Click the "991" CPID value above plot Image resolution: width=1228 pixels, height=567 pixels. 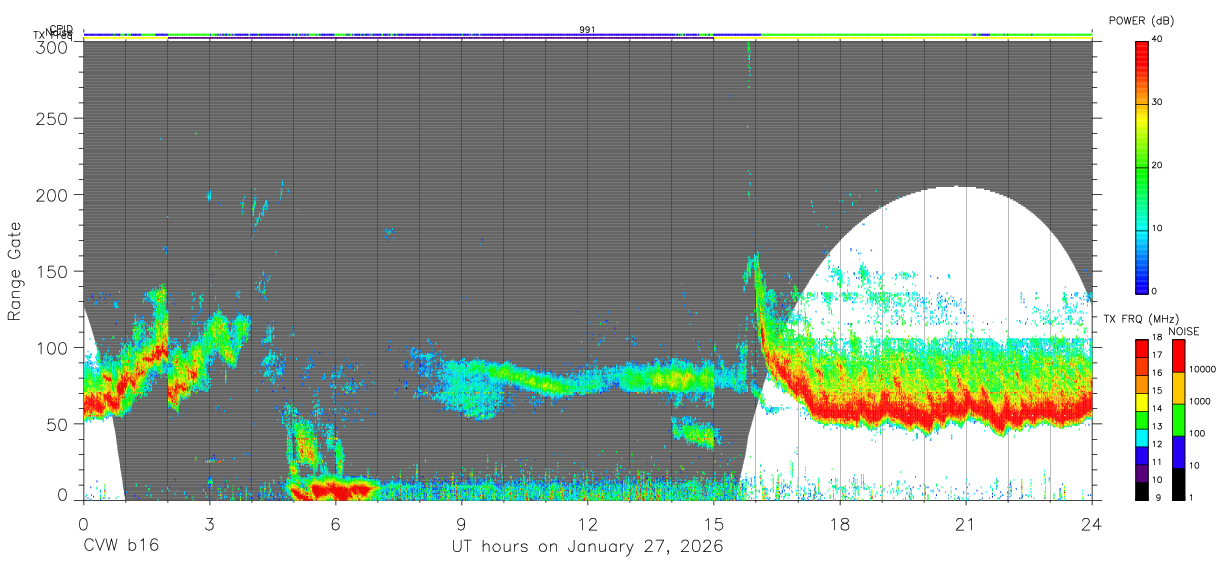coord(588,30)
